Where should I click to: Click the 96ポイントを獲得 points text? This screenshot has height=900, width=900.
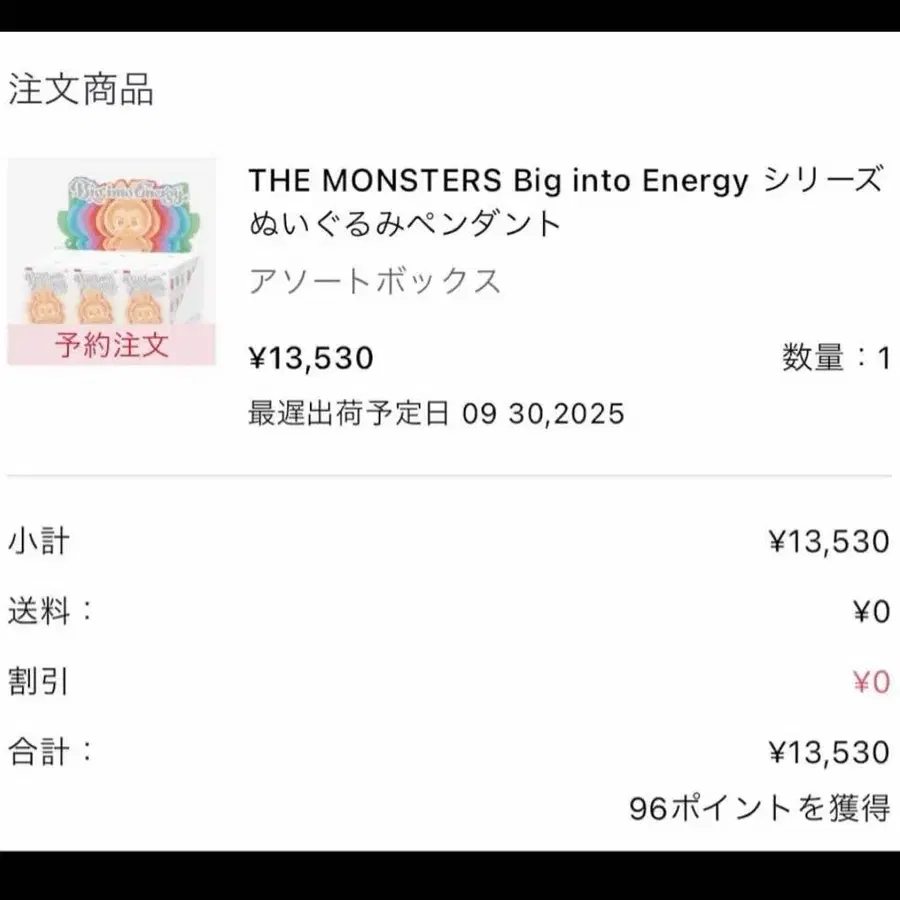(x=760, y=808)
